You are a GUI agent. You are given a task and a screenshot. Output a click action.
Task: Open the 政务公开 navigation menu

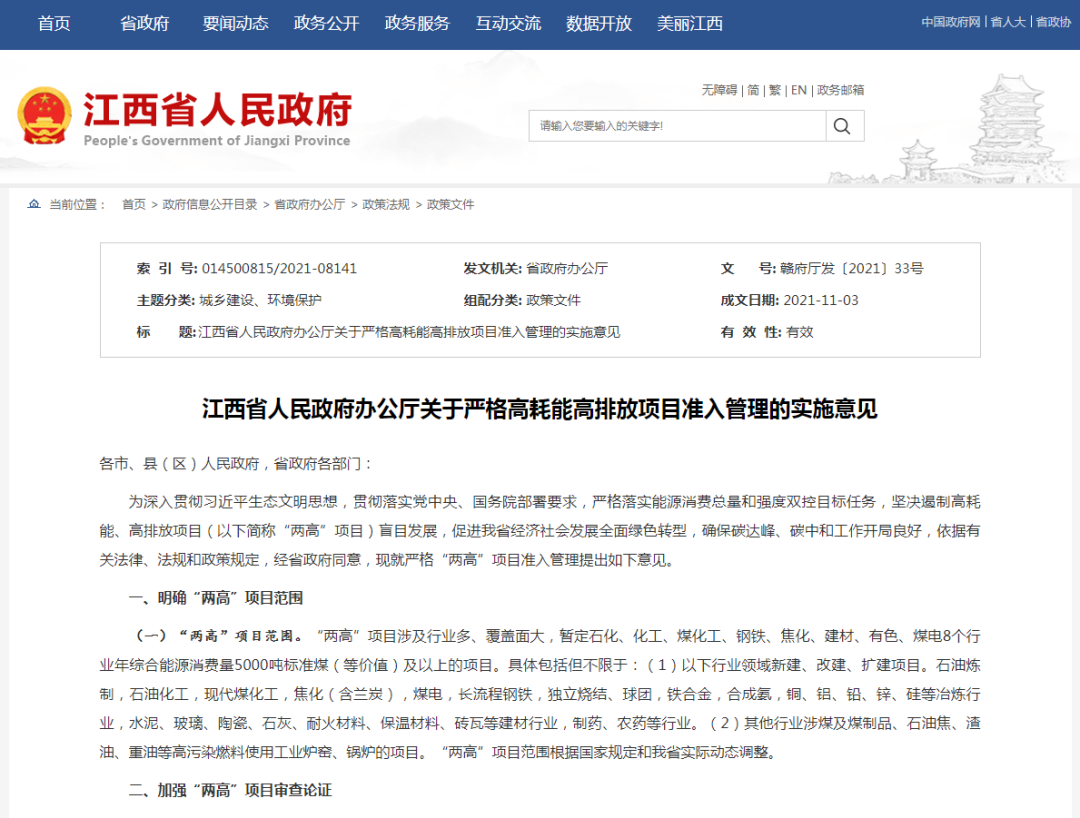326,23
